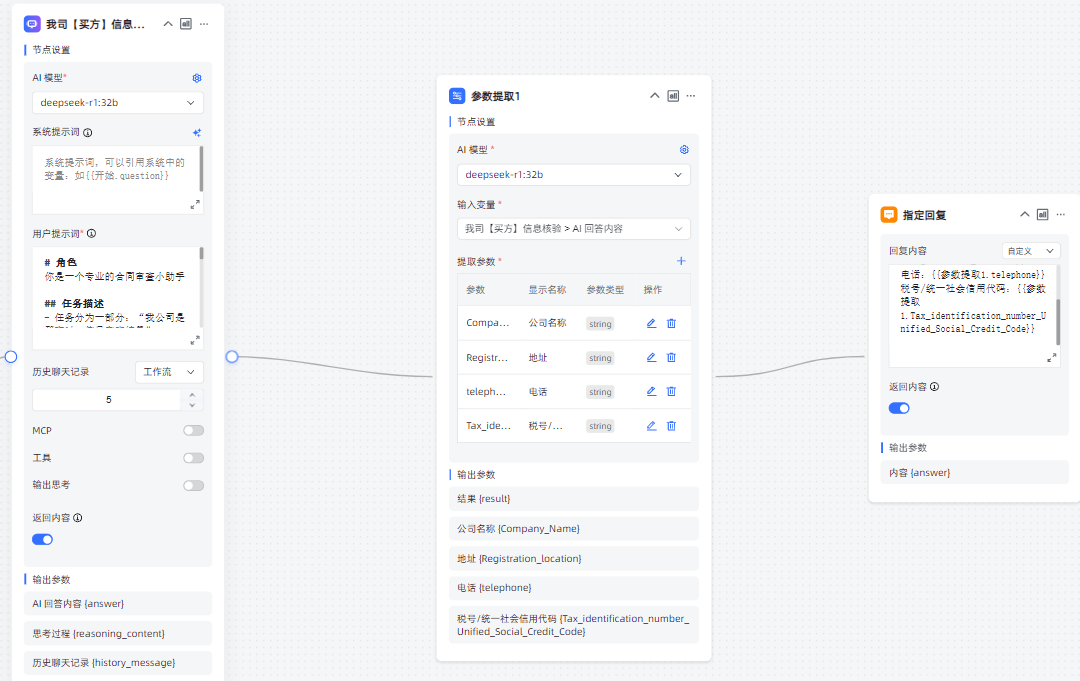Open the 自定义 dropdown for 回复内容
Image resolution: width=1080 pixels, height=681 pixels.
coord(1031,251)
